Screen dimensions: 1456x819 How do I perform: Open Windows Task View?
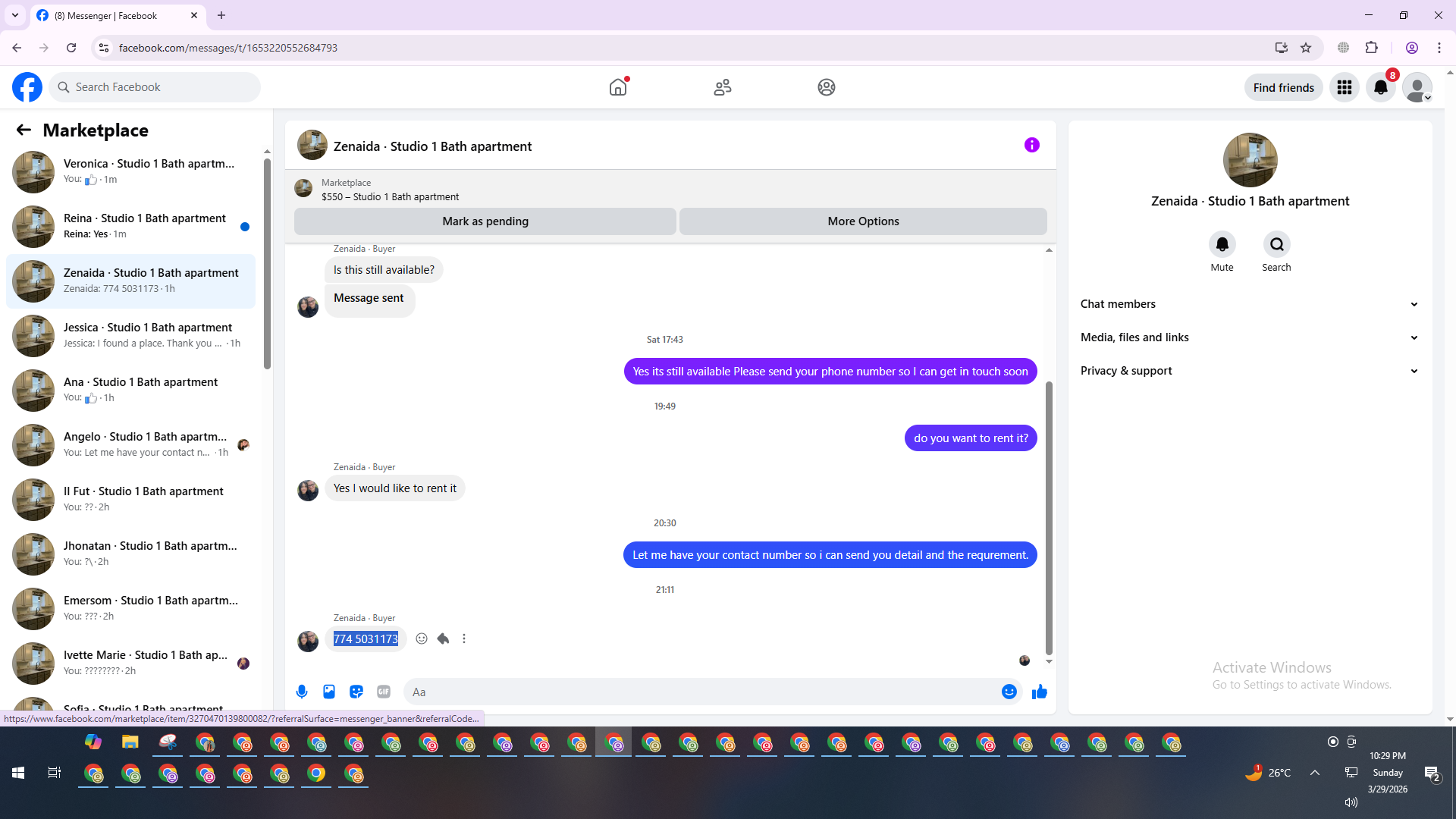point(55,773)
